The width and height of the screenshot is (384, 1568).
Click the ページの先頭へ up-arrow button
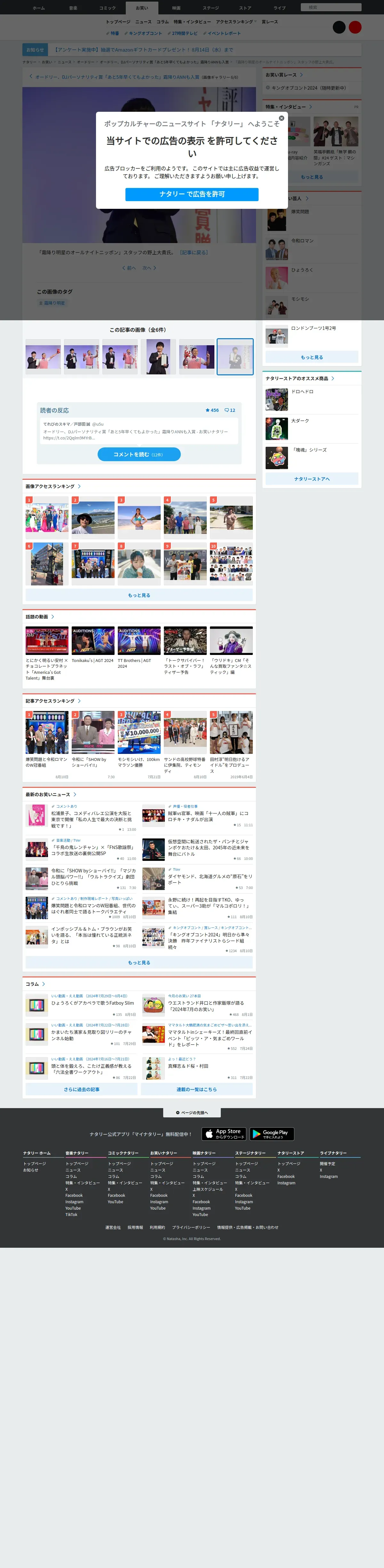pos(192,1113)
